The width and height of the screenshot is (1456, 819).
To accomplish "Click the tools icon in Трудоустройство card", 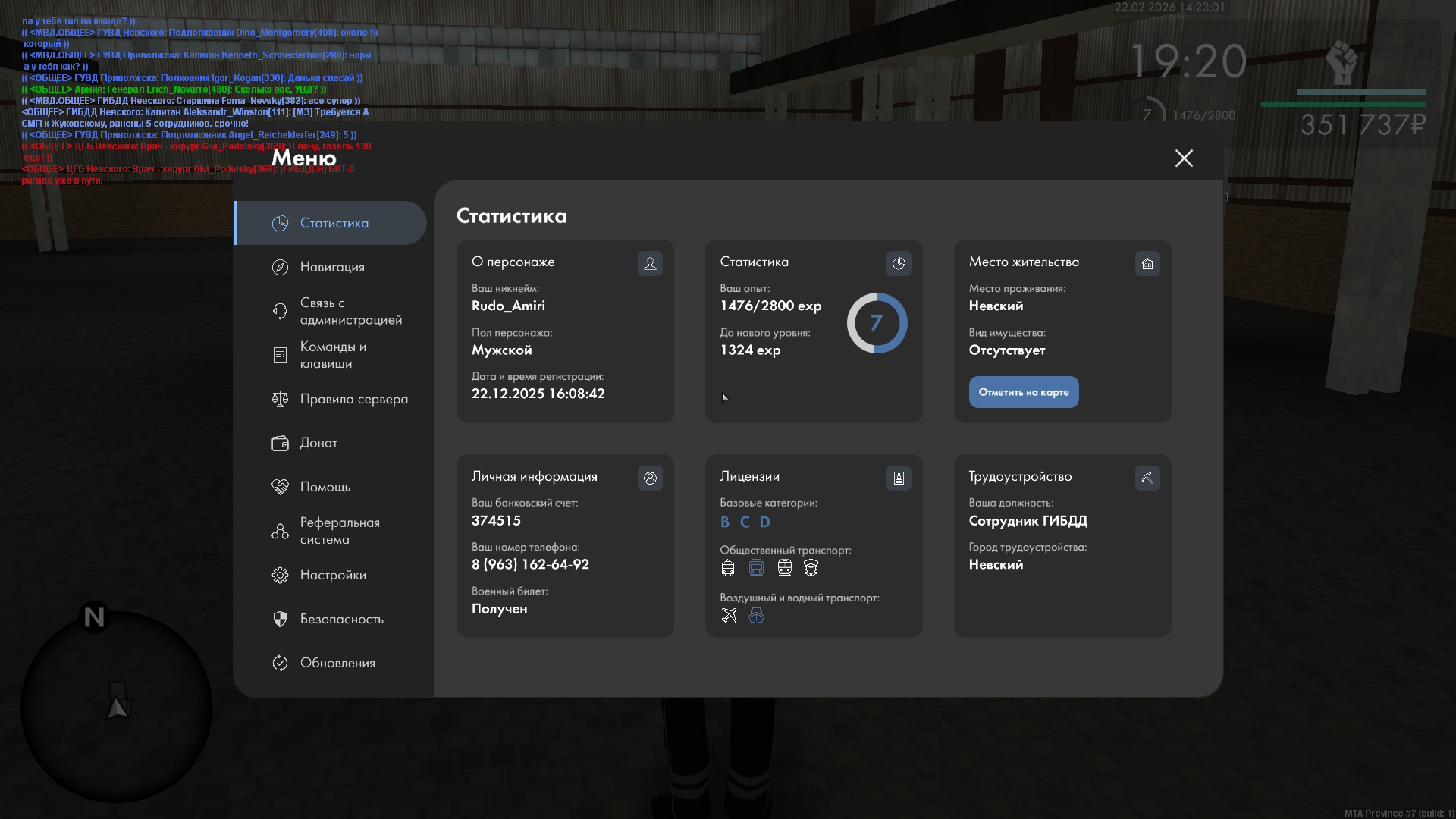I will coord(1147,478).
